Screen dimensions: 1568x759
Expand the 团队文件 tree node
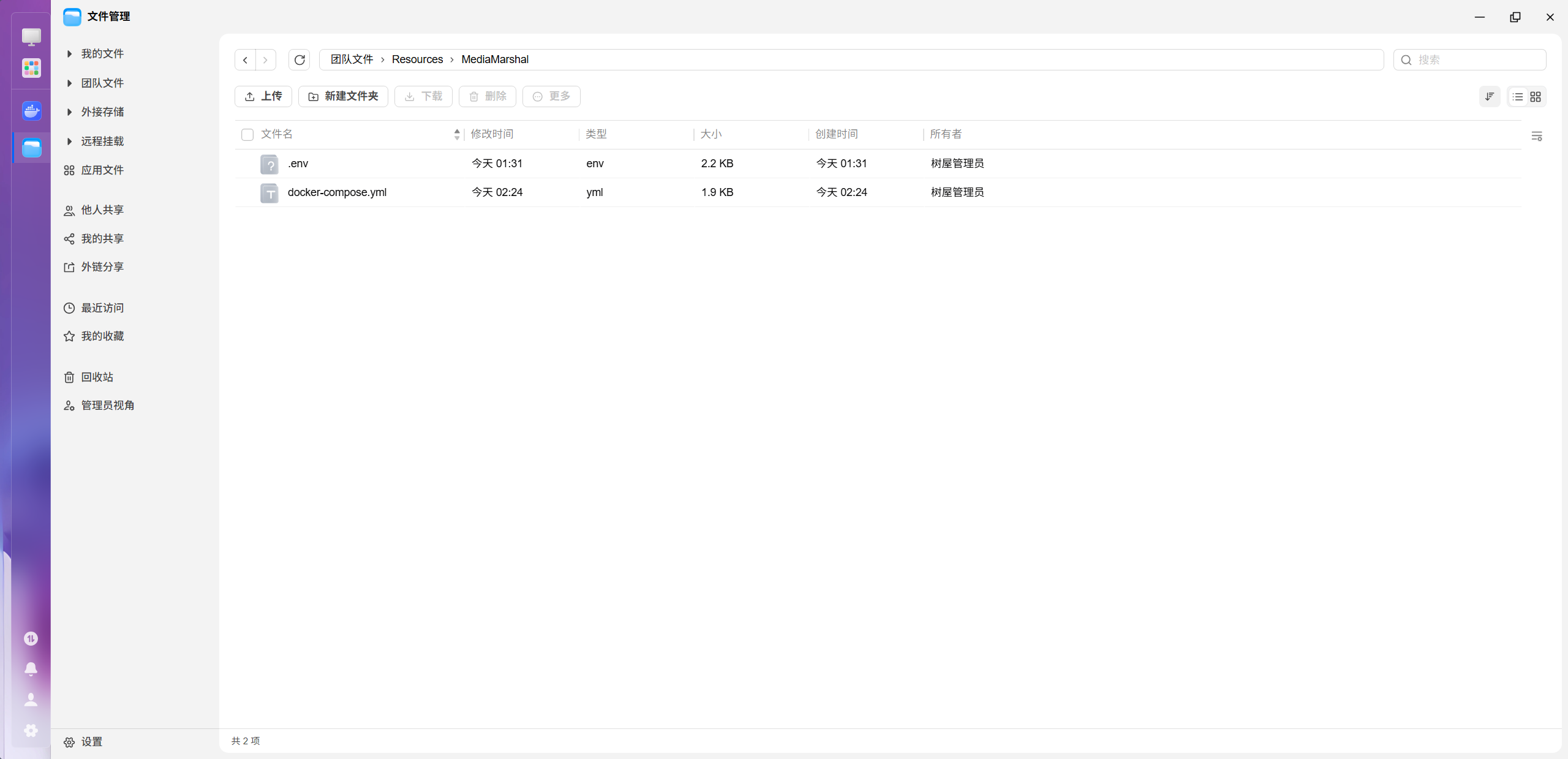point(69,83)
